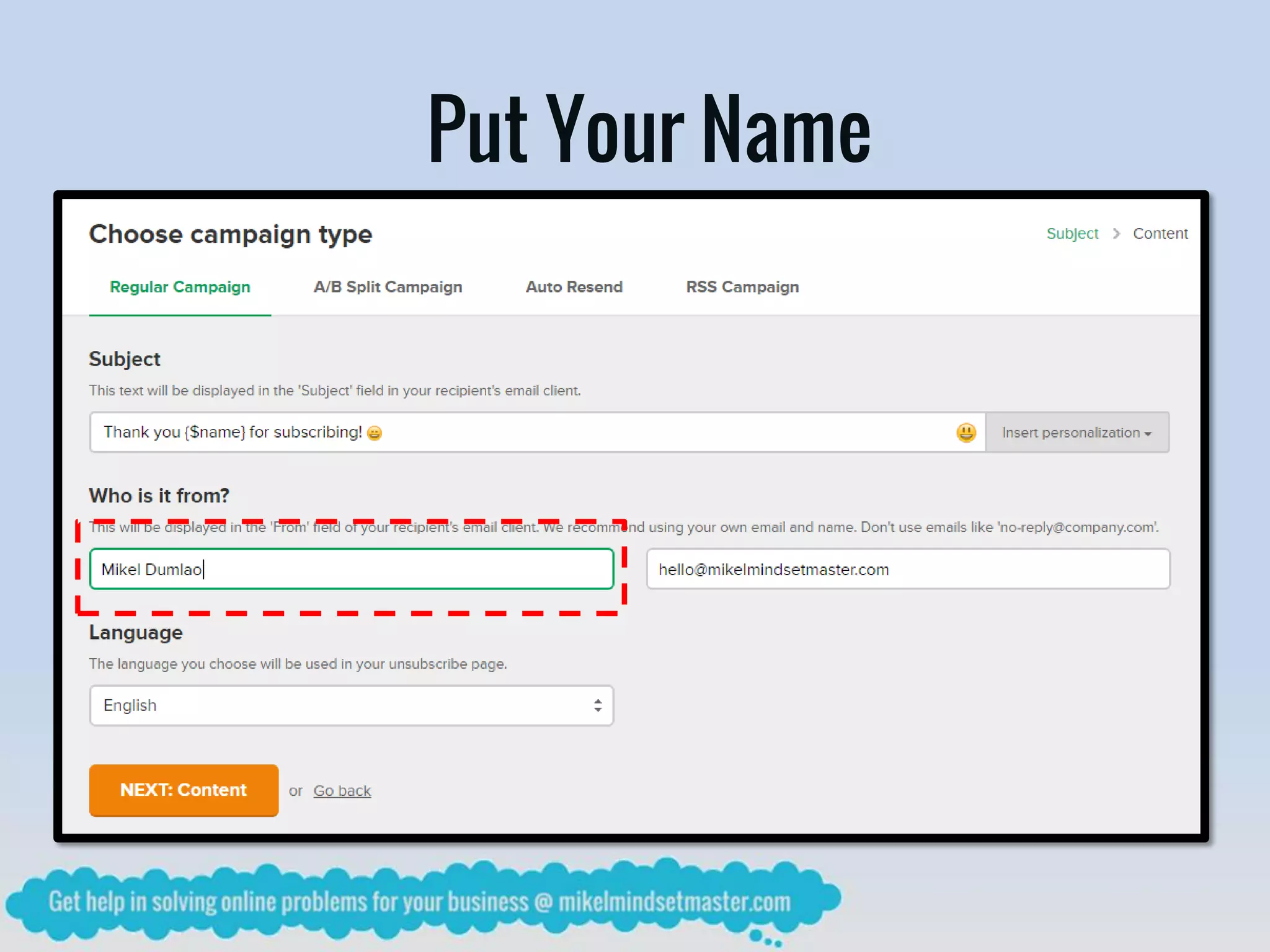Click the Content breadcrumb step
1270x952 pixels.
click(1160, 234)
